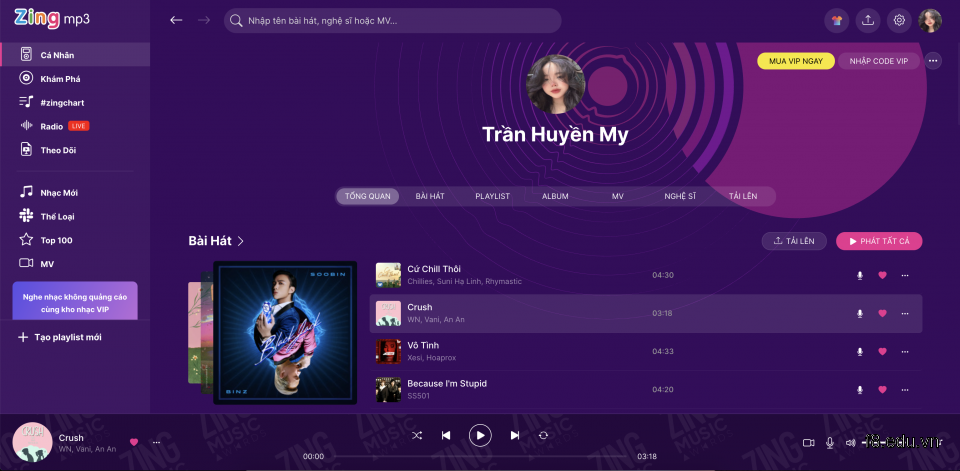
Task: Click Trần Huyền My profile picture
Action: [556, 84]
